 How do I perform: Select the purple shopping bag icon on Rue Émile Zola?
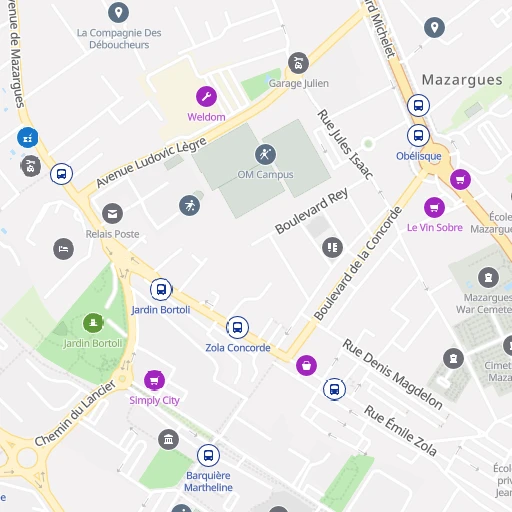pos(306,365)
